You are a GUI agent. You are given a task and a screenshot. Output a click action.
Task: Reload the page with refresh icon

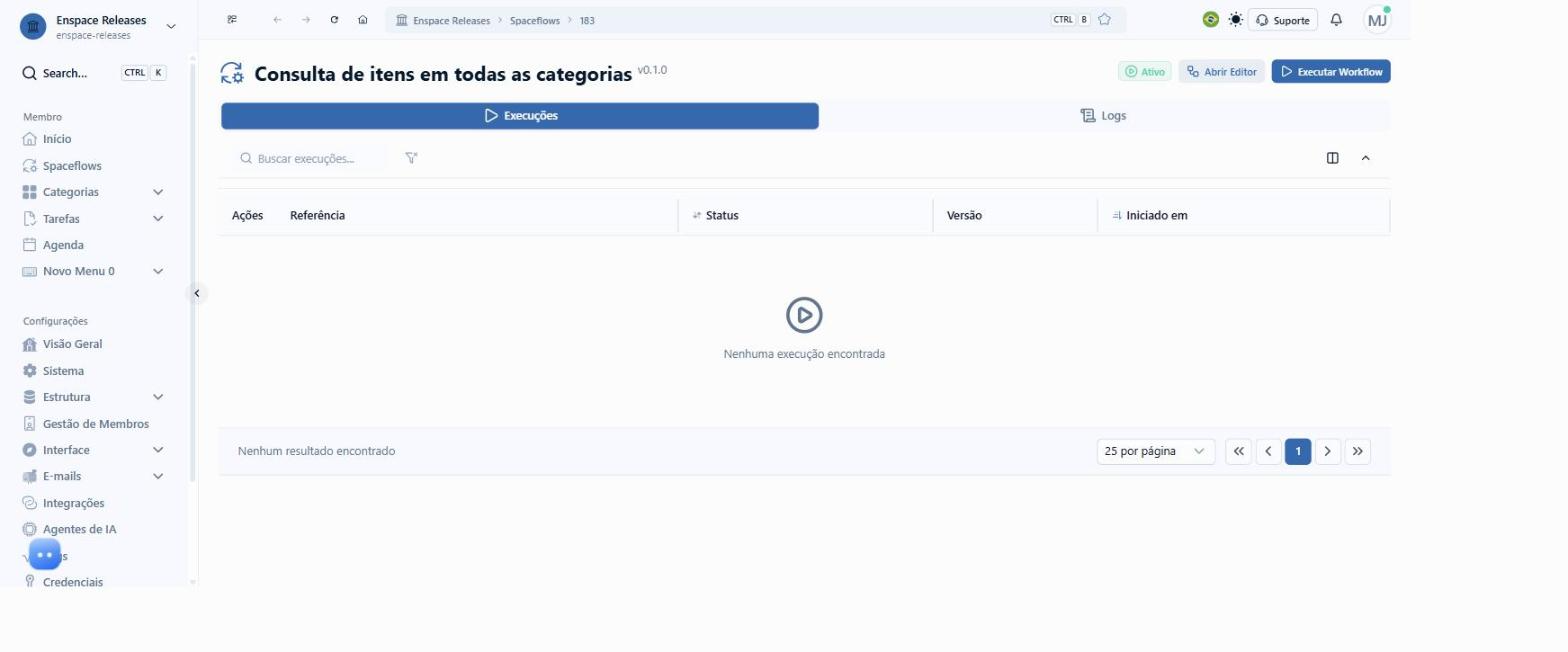click(x=334, y=20)
